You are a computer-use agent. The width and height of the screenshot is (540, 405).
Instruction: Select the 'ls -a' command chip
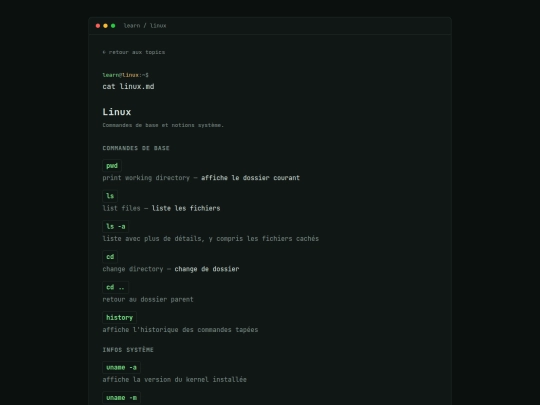[116, 226]
